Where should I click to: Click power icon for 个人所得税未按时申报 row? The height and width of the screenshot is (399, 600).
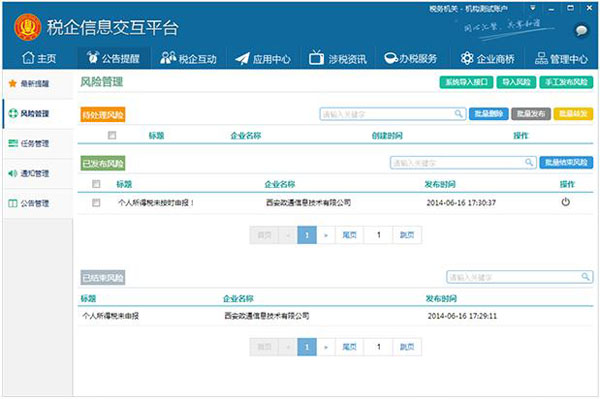pyautogui.click(x=565, y=202)
